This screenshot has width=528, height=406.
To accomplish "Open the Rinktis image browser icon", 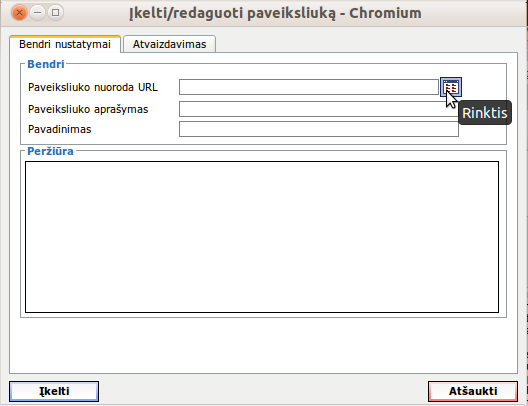I will [451, 87].
